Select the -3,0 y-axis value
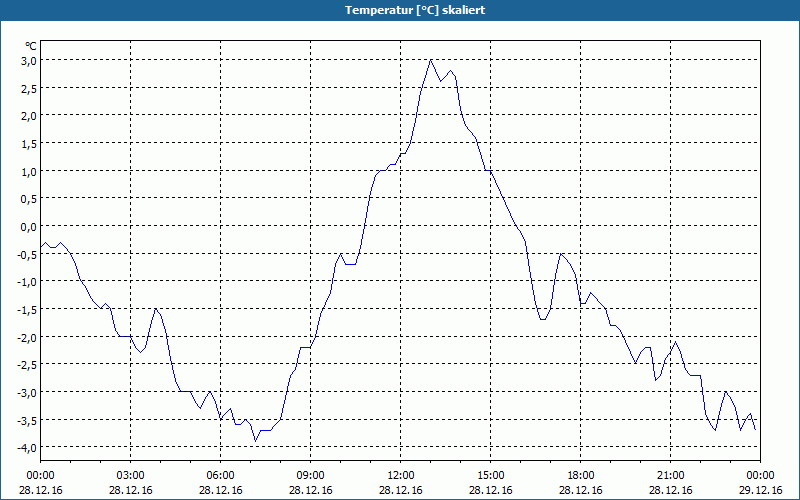Screen dimensions: 800x500 coord(27,392)
